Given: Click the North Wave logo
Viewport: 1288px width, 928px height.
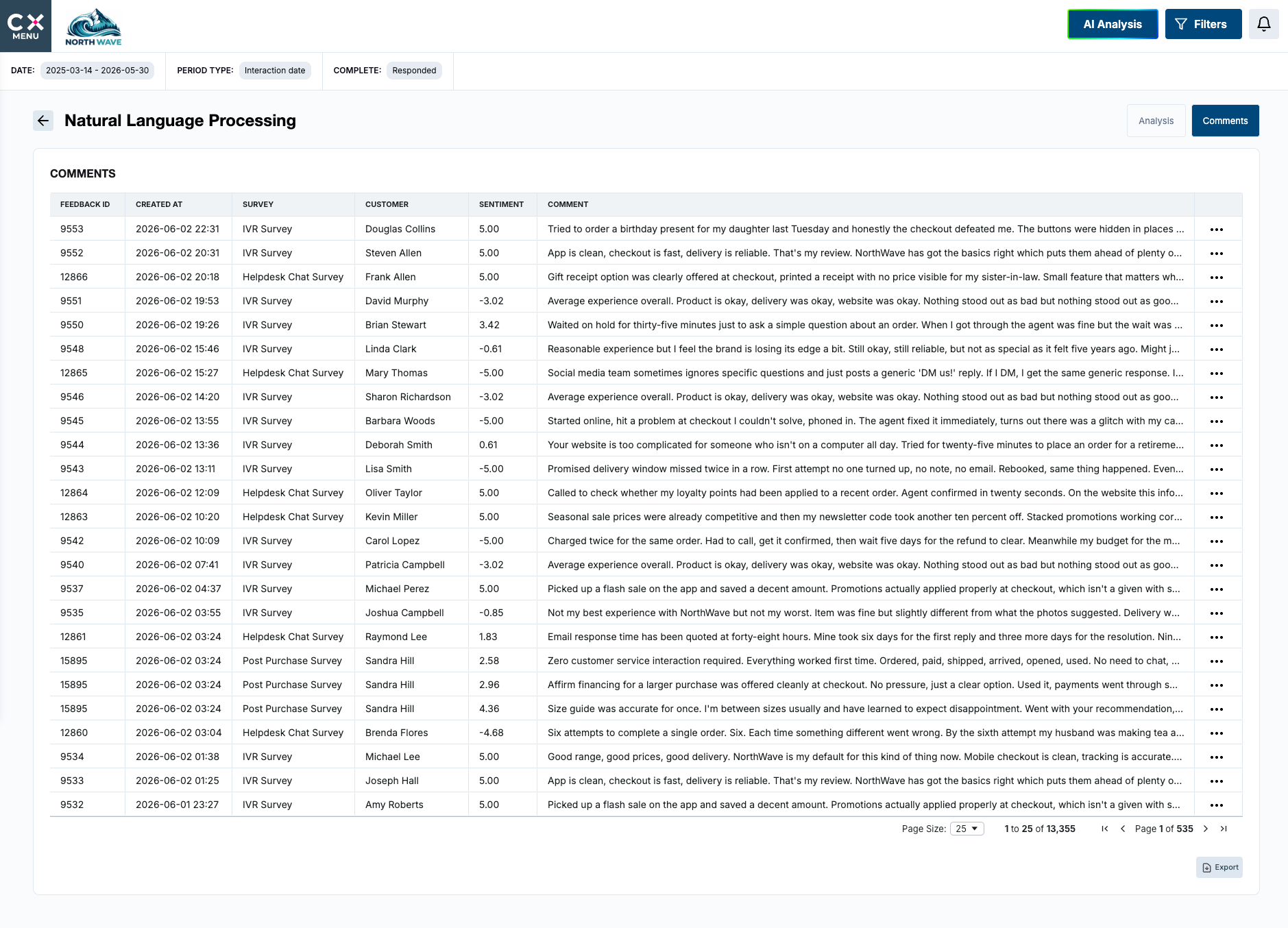Looking at the screenshot, I should tap(93, 27).
